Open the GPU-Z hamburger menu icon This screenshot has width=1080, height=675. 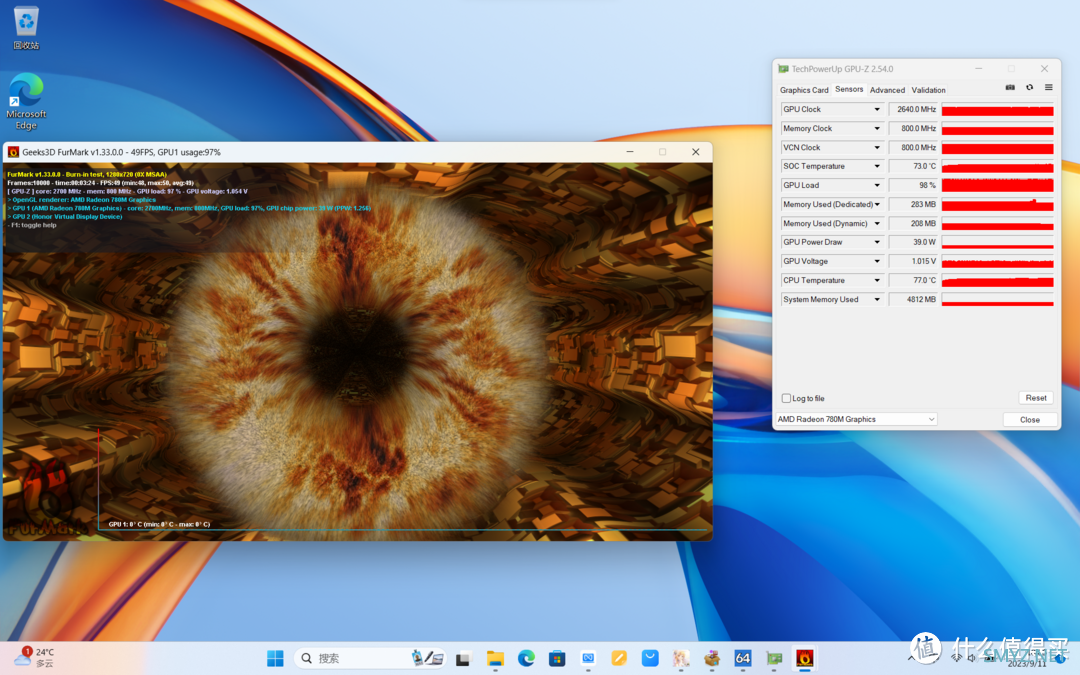tap(1048, 87)
